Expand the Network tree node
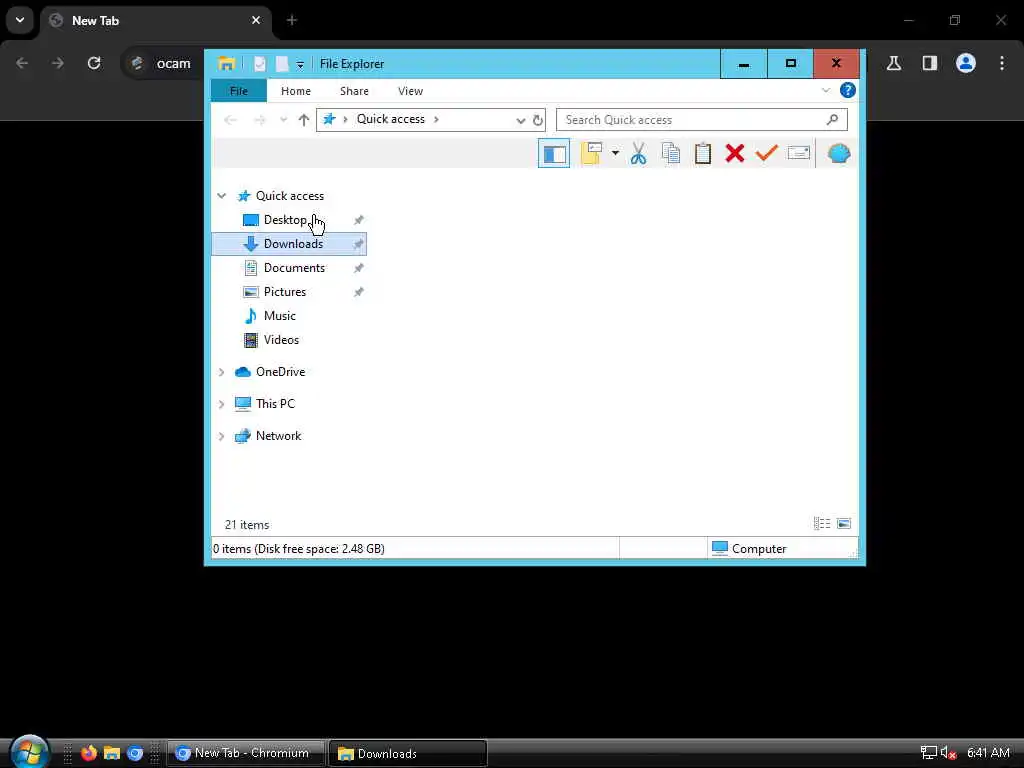The height and width of the screenshot is (768, 1024). click(x=221, y=436)
